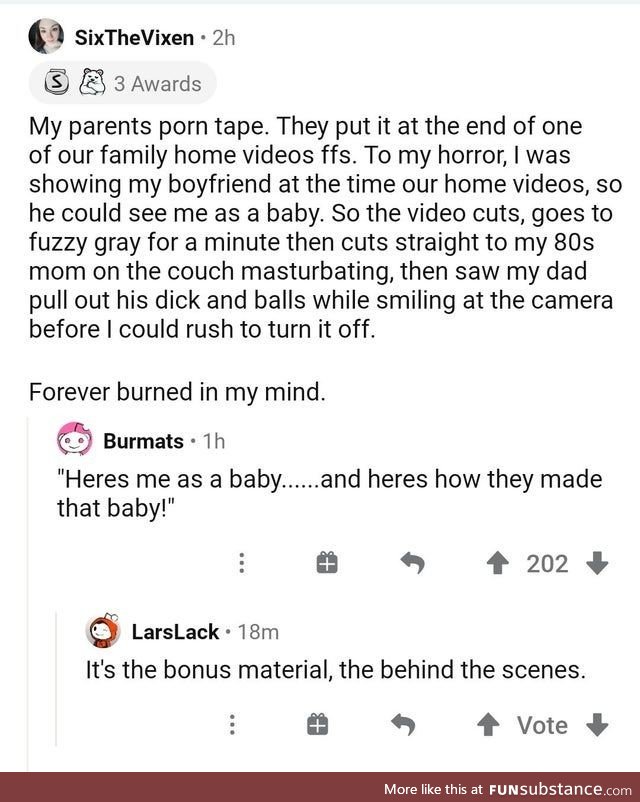Screen dimensions: 640x802
Task: Toggle upvote on Burmats' comment
Action: point(498,563)
